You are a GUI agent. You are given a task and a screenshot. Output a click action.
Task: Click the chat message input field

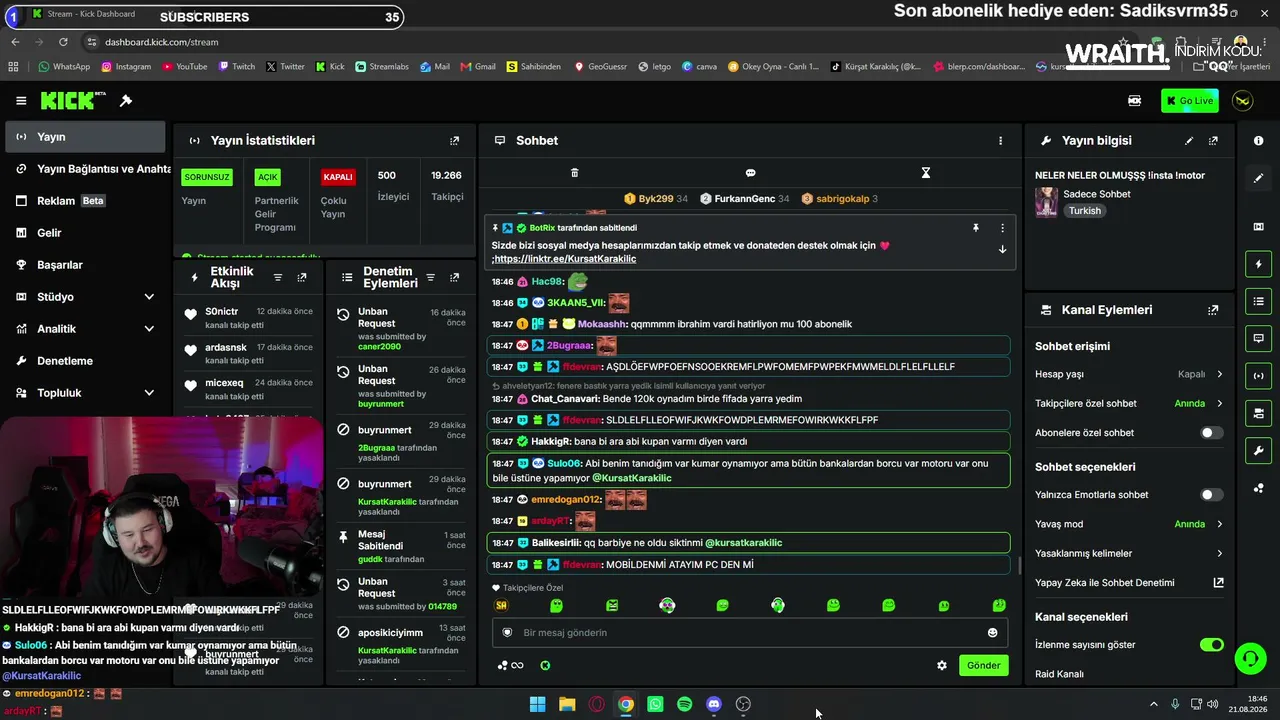[x=750, y=633]
